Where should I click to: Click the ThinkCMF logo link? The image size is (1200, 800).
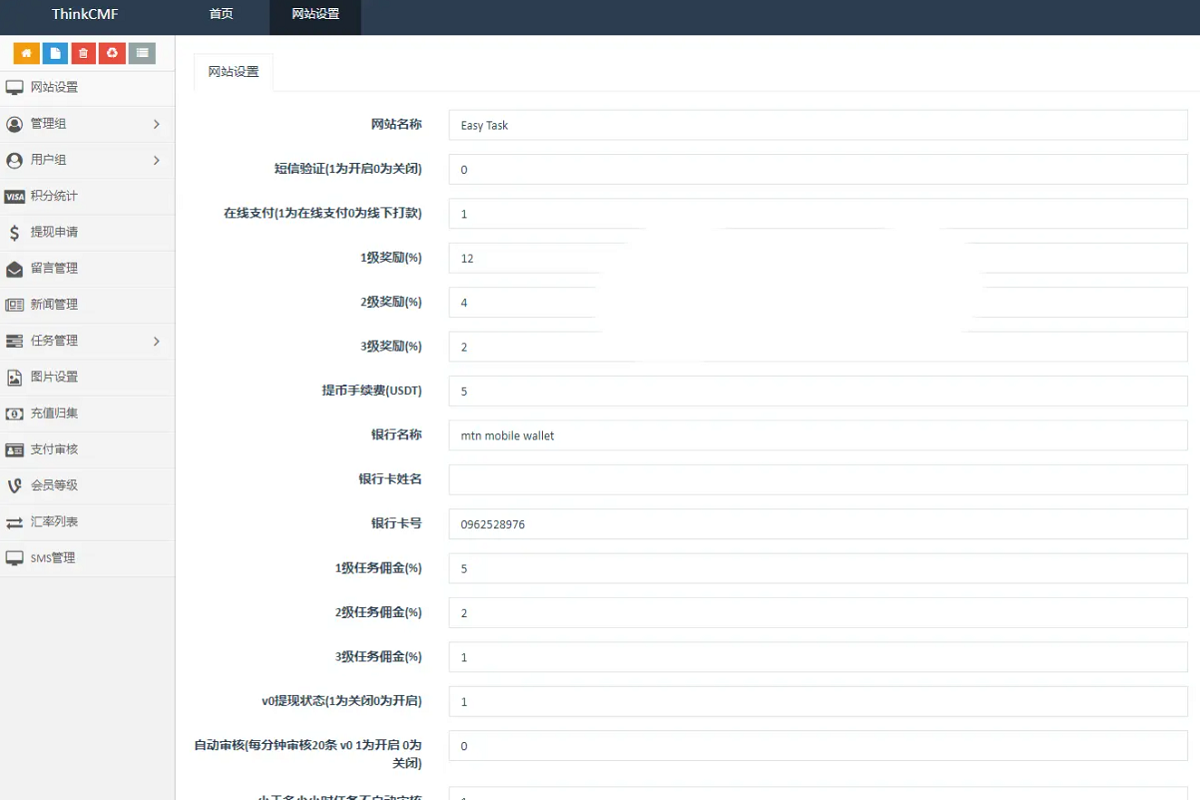(85, 15)
